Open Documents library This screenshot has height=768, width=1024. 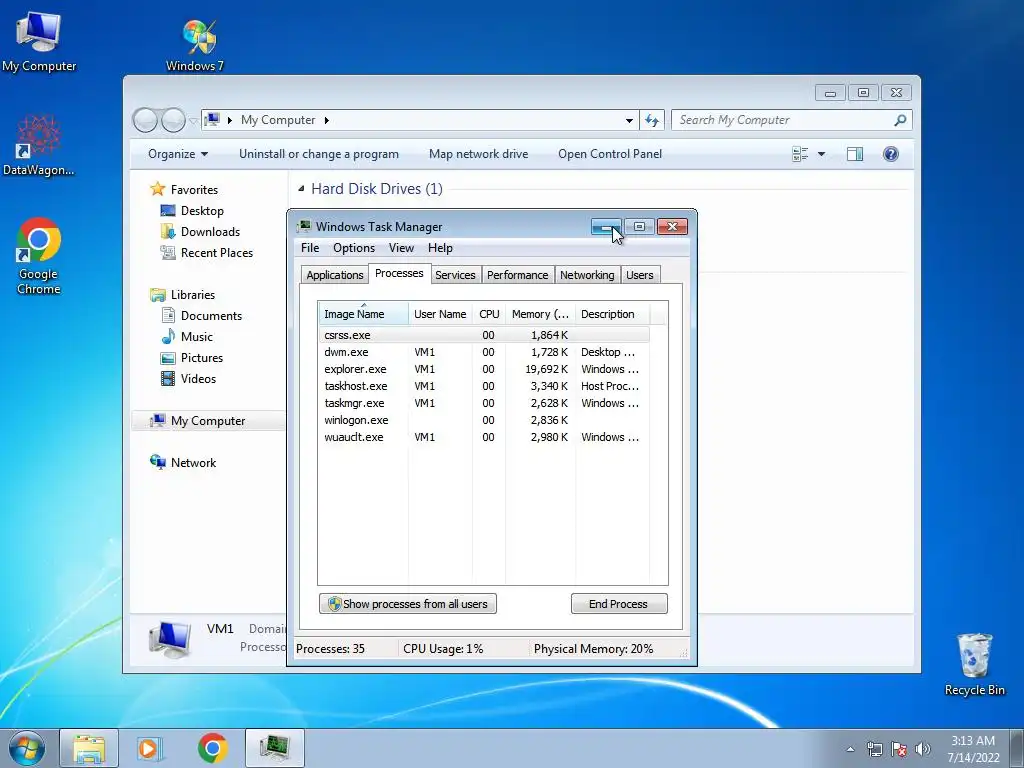[x=211, y=315]
